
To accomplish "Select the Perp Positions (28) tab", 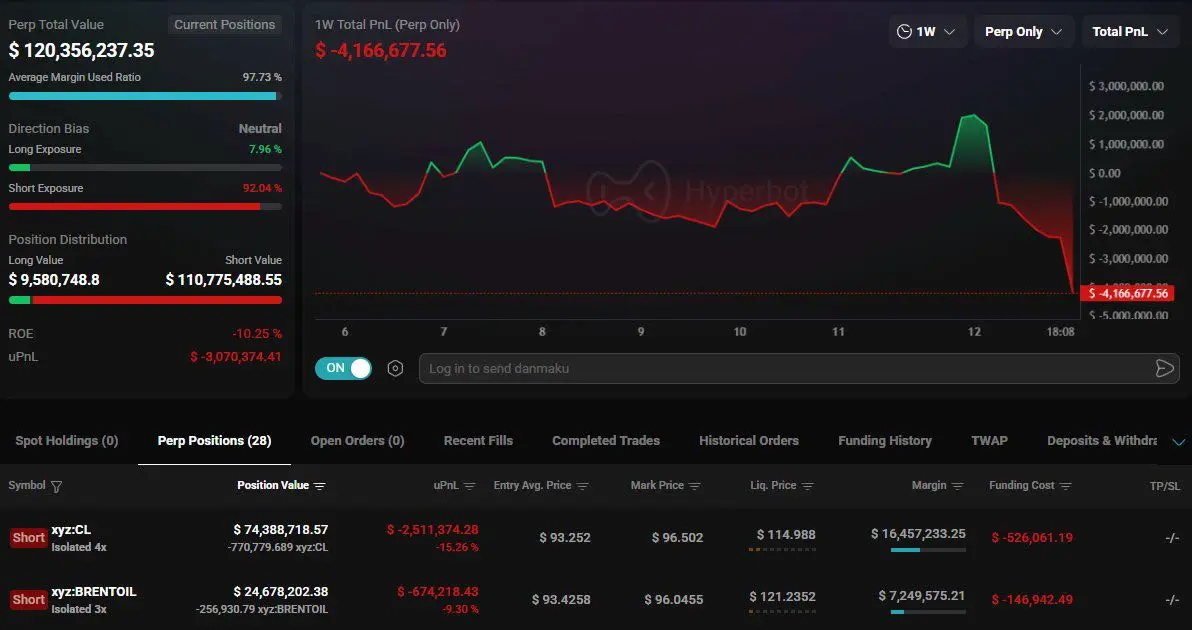I will 214,441.
